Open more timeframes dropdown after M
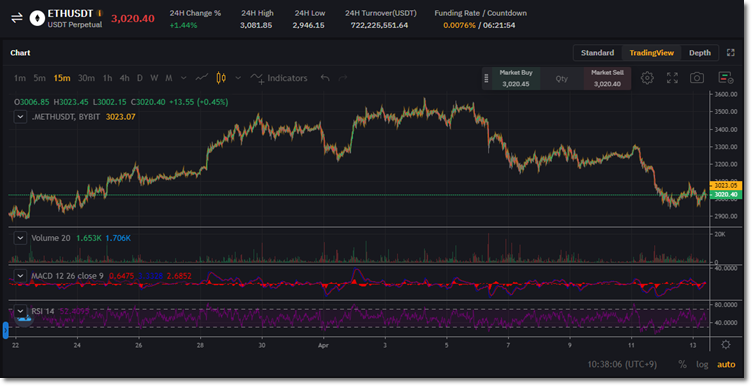 click(184, 78)
